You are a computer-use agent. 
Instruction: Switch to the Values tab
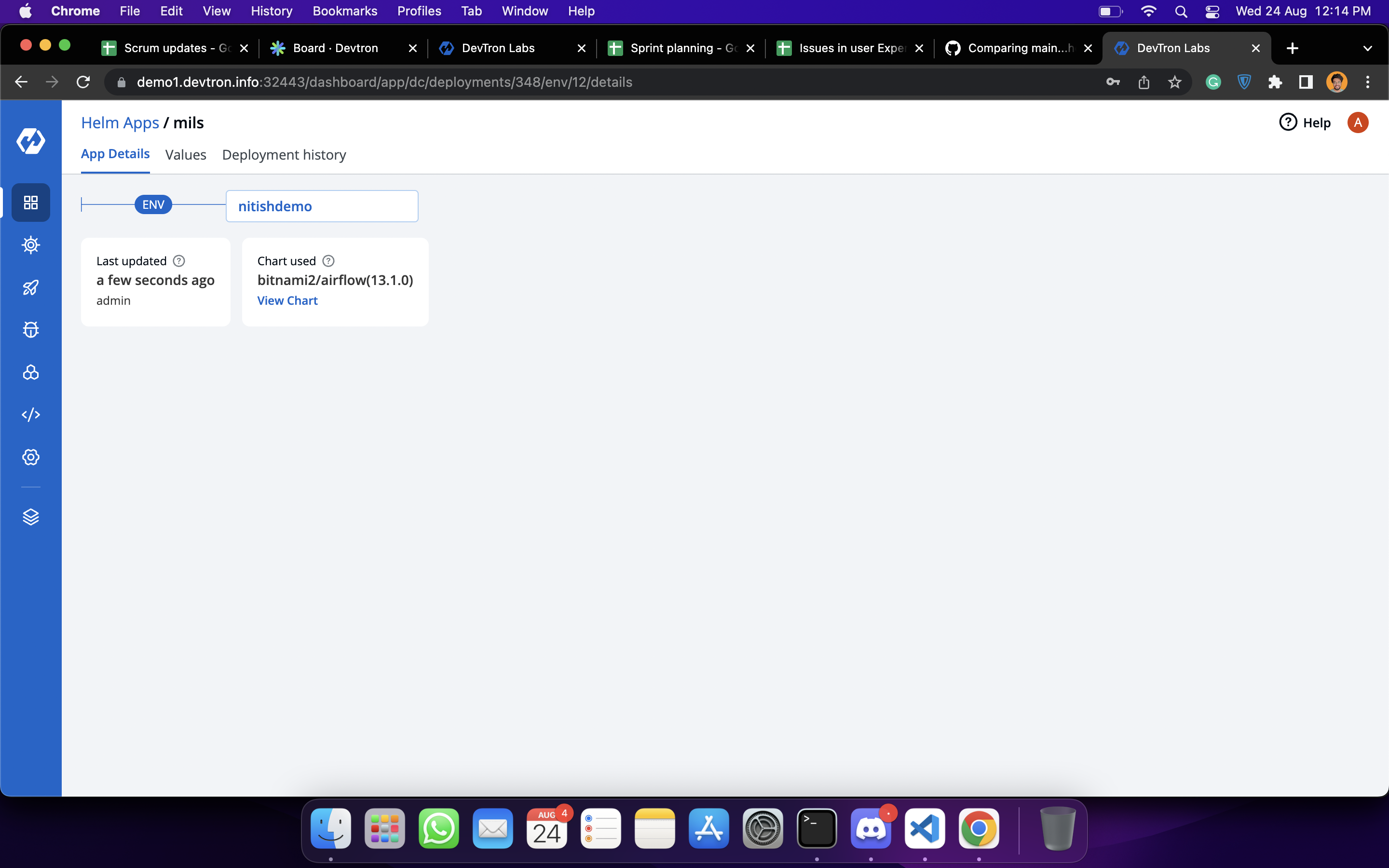(x=185, y=155)
